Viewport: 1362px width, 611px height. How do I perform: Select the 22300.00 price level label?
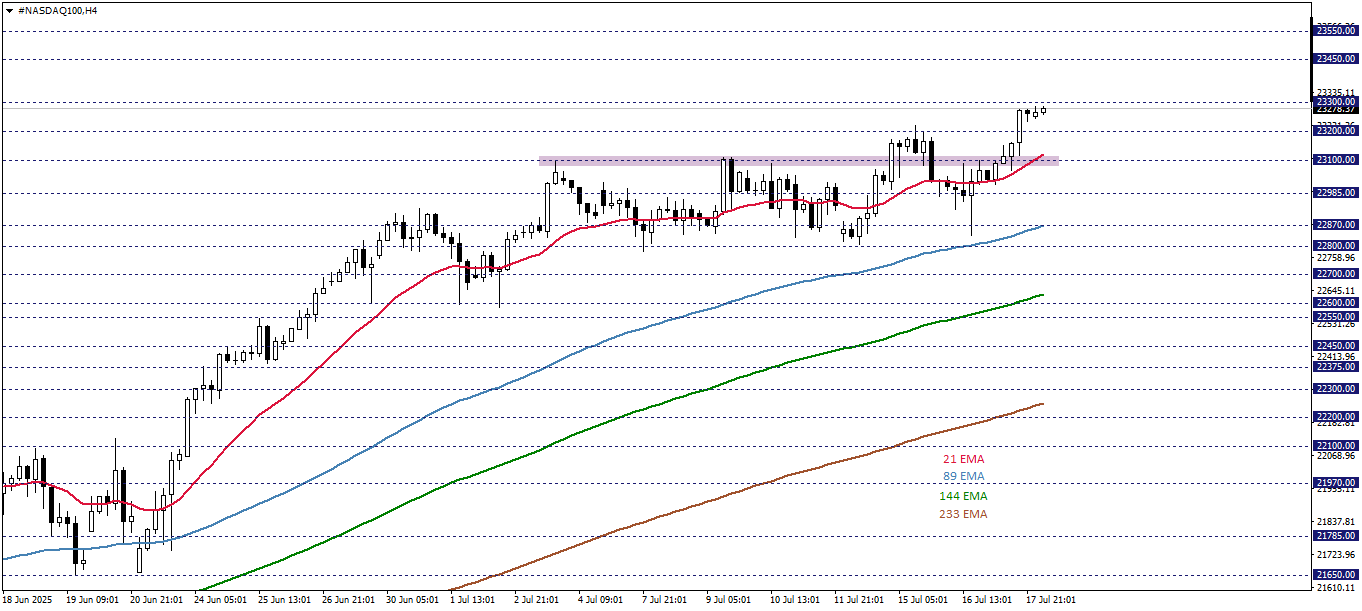[x=1335, y=389]
